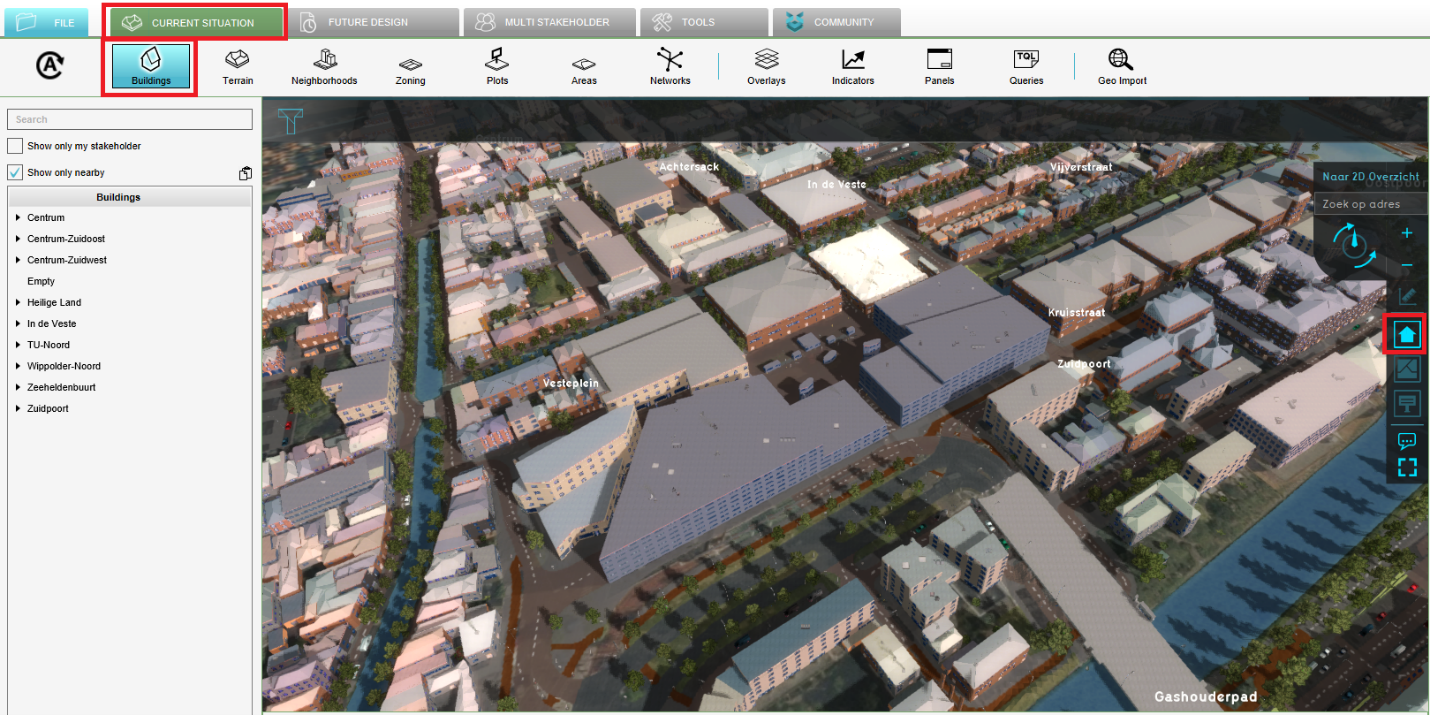Expand the Centrum tree node
Screen dimensions: 1430x715
(18, 218)
